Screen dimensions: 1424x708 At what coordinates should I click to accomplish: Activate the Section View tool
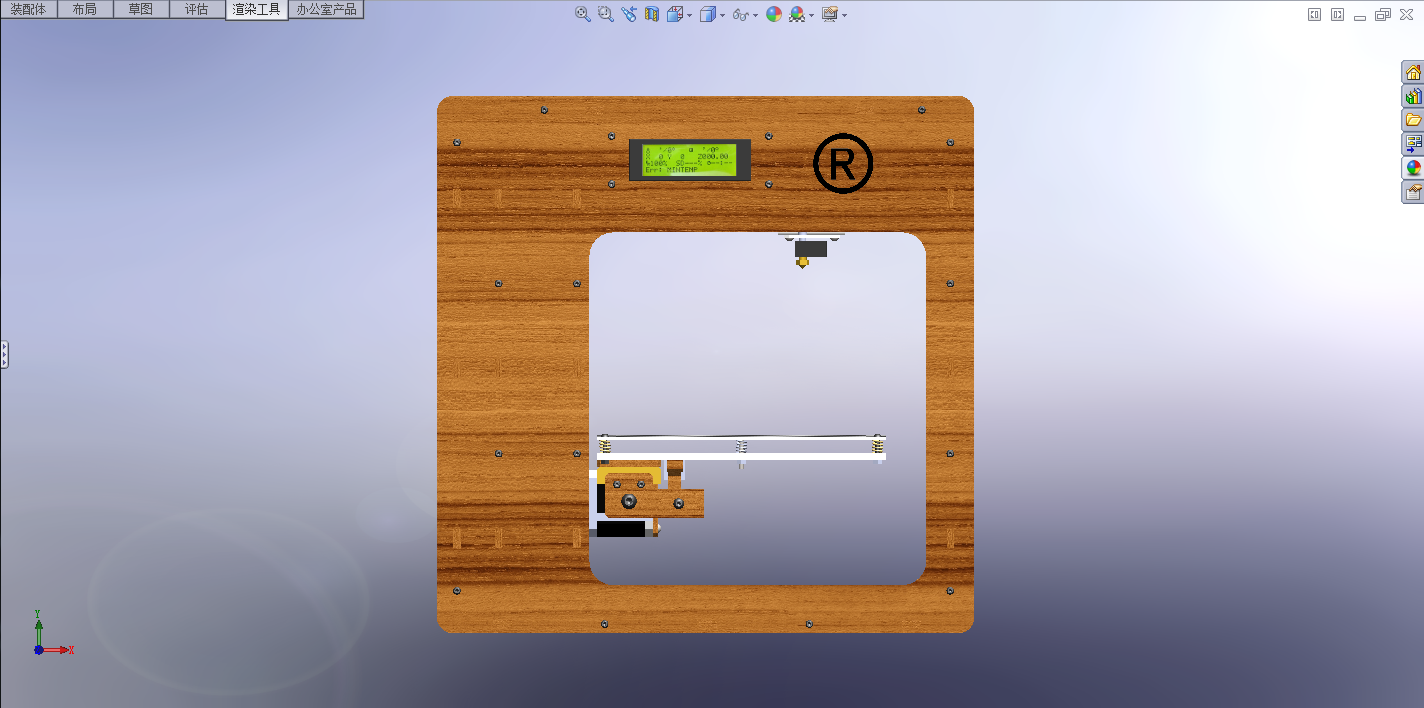652,14
